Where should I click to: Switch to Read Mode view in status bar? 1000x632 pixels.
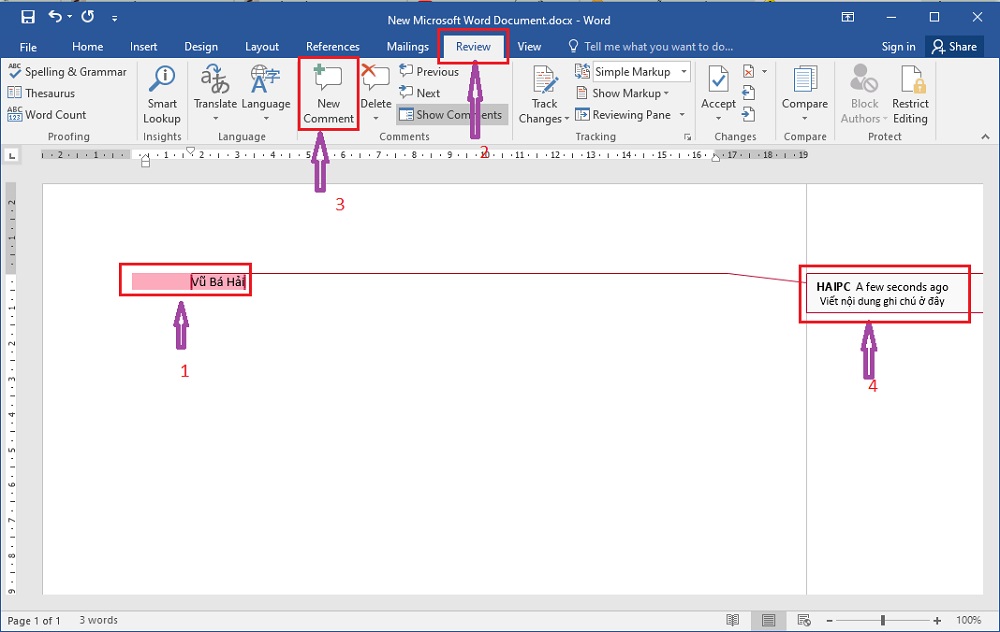733,620
